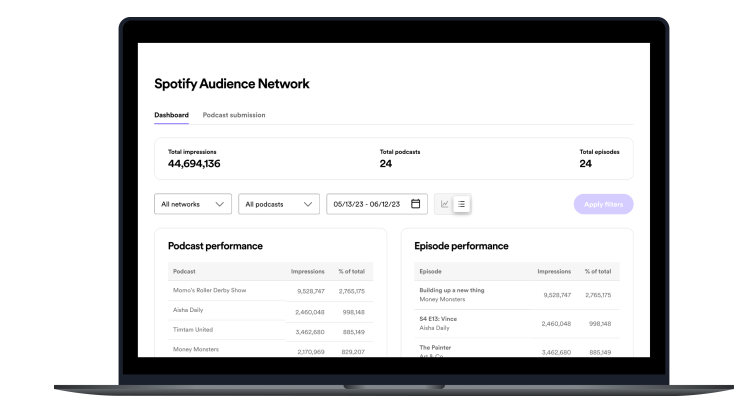Open the Podcast submission tab
The height and width of the screenshot is (409, 756).
click(234, 115)
